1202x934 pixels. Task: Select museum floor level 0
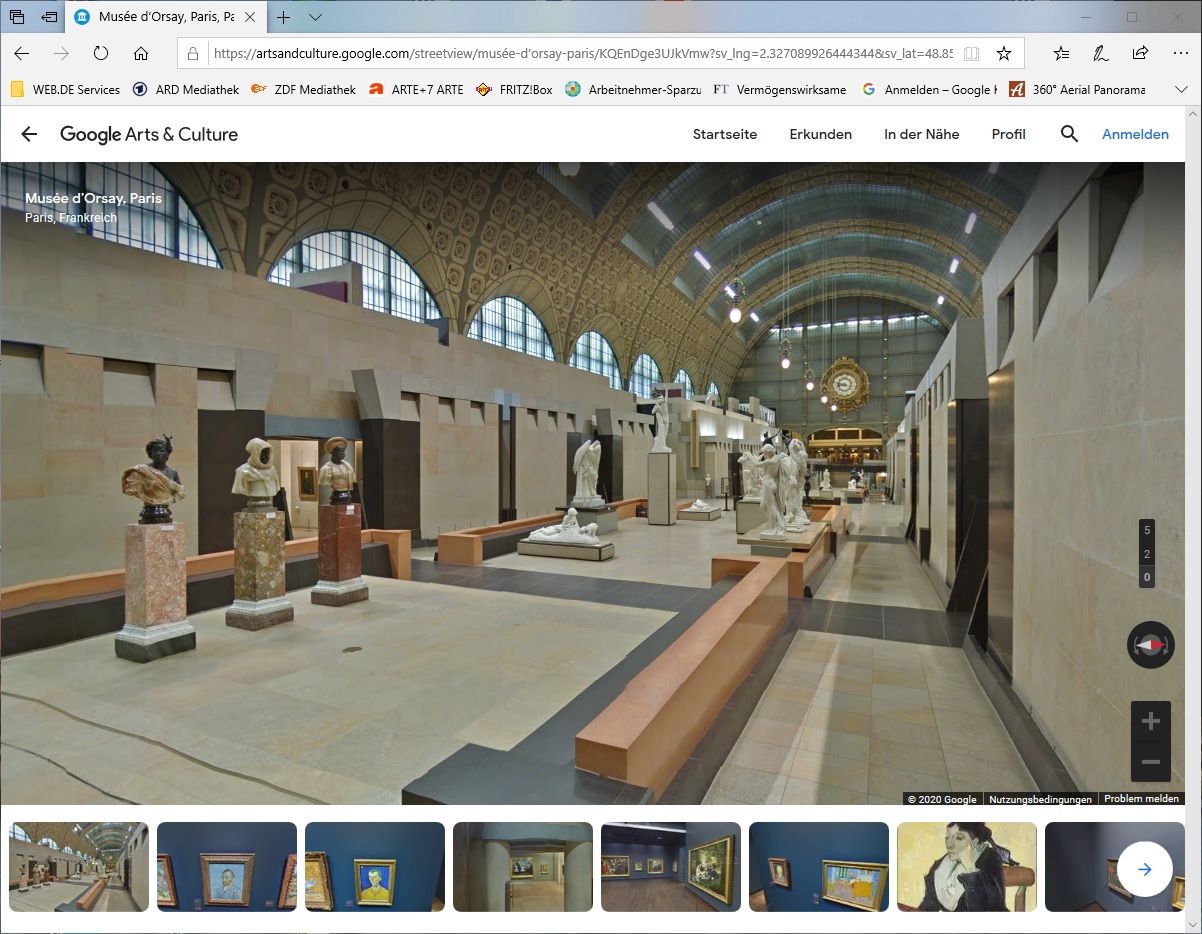(1147, 577)
